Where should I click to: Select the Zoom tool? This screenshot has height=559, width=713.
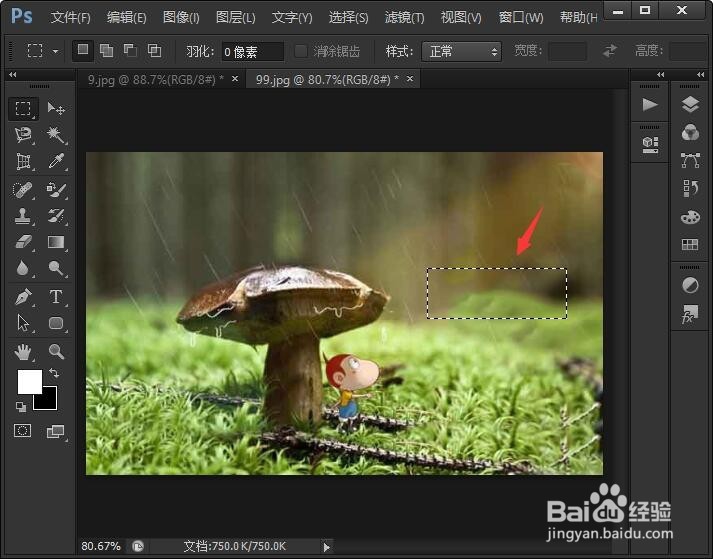point(56,352)
